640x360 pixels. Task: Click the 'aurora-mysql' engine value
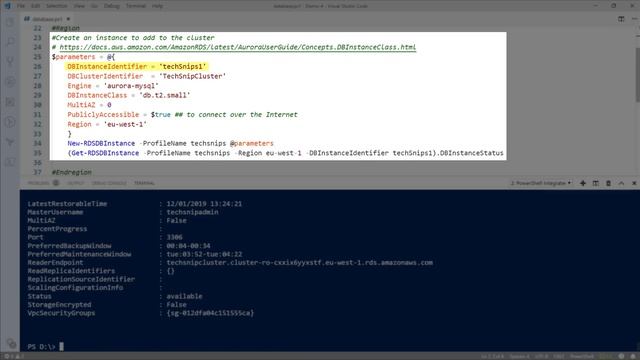(131, 86)
